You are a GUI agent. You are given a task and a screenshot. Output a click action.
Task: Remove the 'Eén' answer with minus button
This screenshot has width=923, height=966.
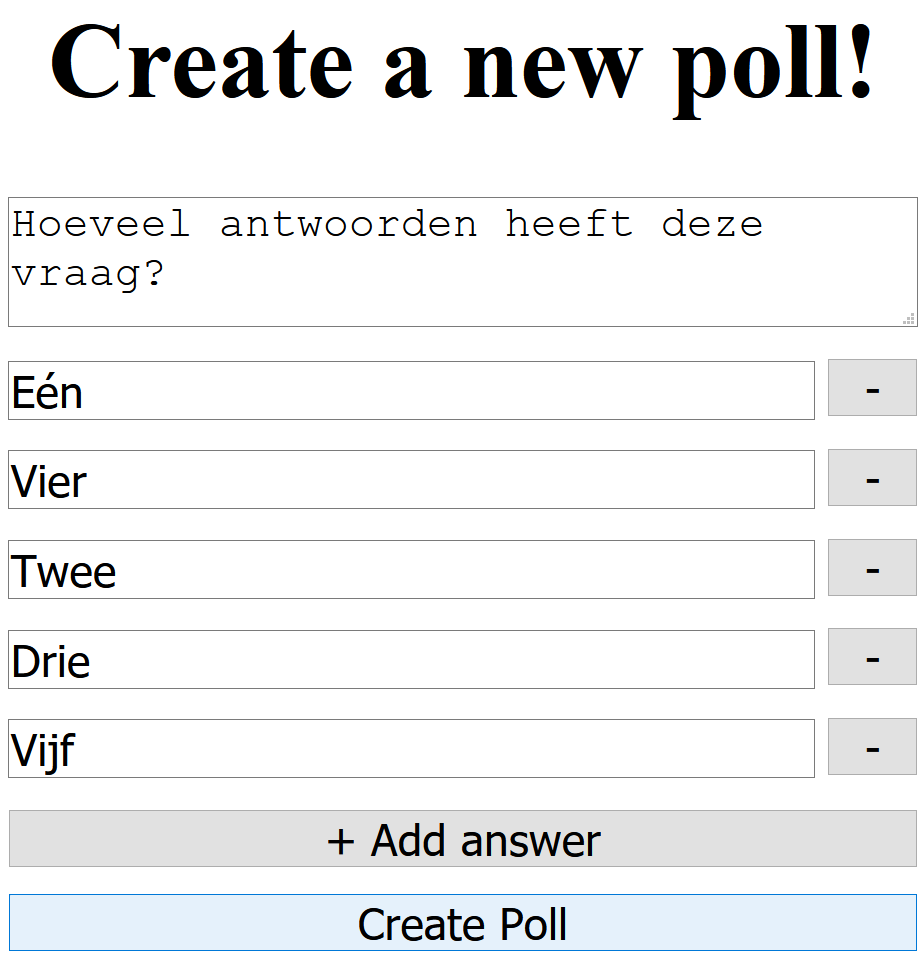[x=872, y=388]
